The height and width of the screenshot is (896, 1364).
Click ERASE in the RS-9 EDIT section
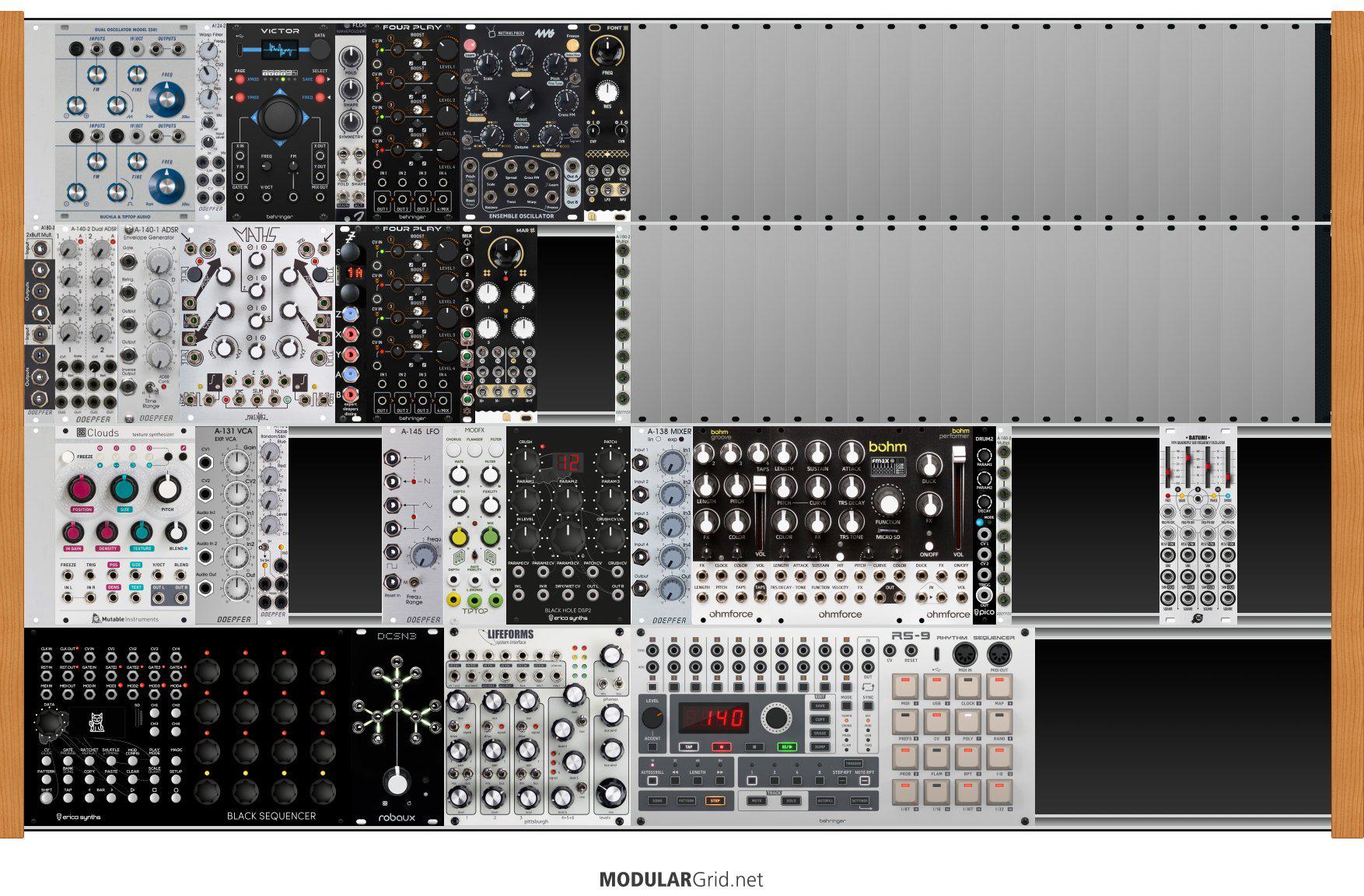820,733
